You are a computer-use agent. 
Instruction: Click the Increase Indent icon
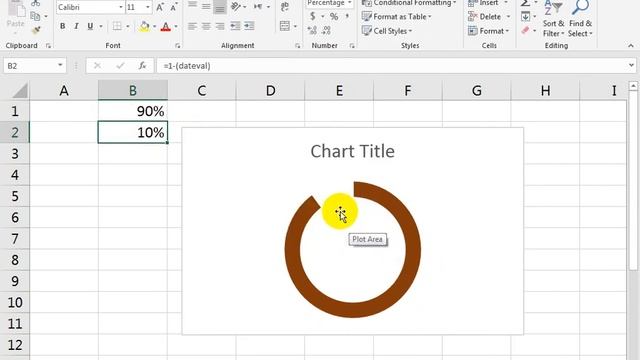249,26
